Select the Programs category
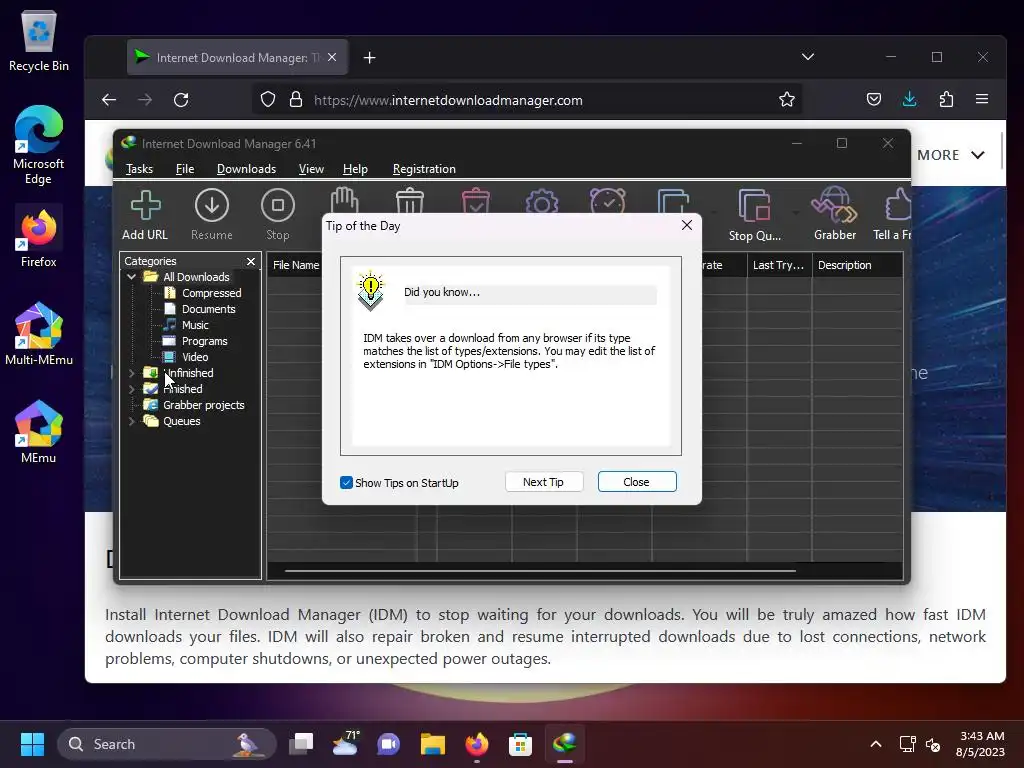Viewport: 1024px width, 768px height. [x=204, y=341]
